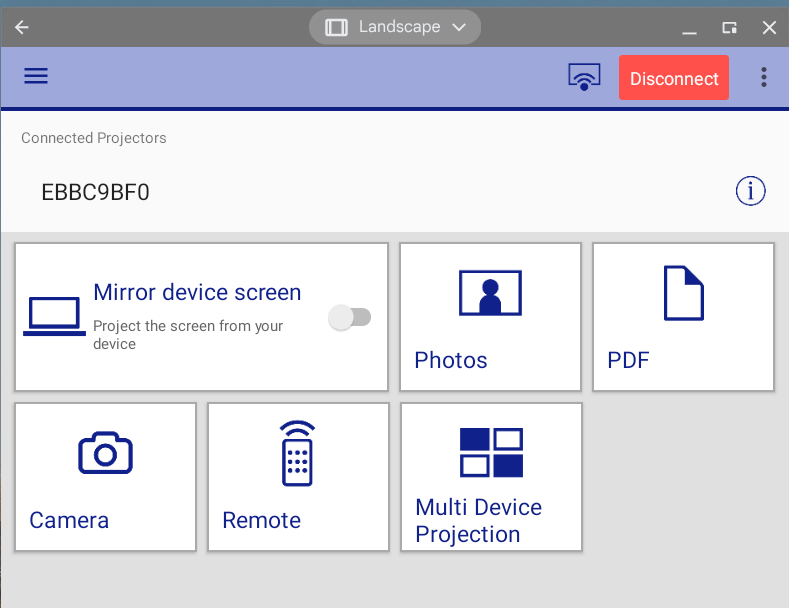Open Multi Device Projection grid icon
Screen dimensions: 789x608
491,452
